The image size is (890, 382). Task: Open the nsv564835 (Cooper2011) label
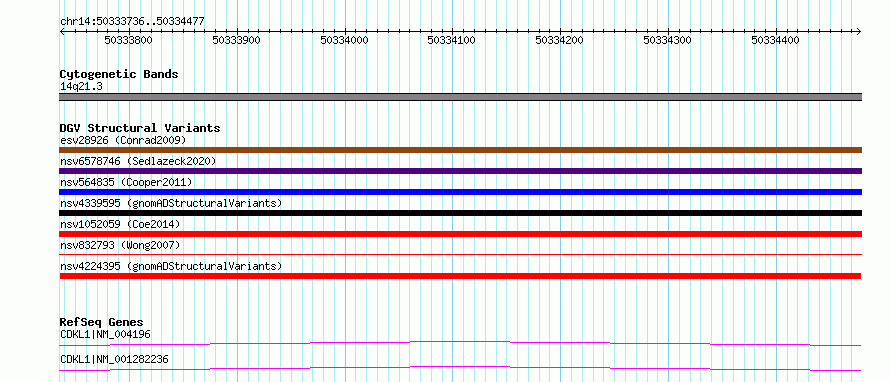coord(126,182)
